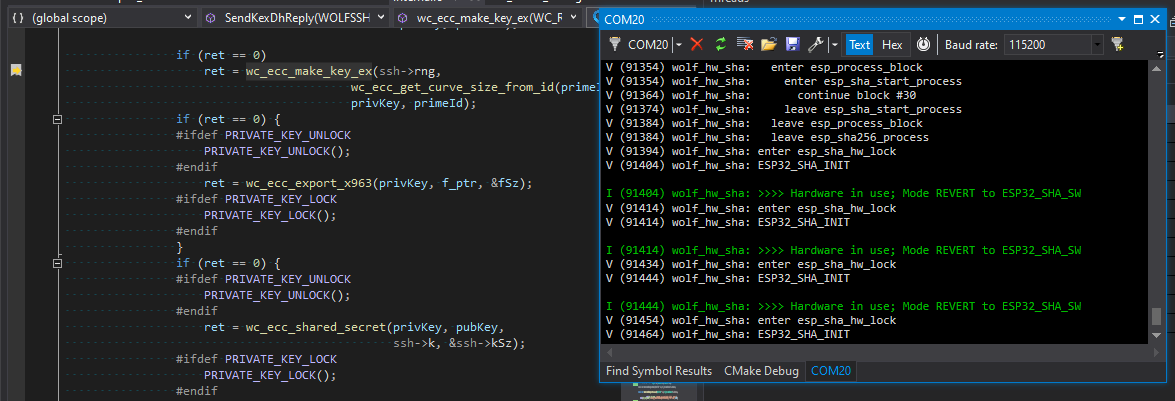Click the COM20 horizontal scrollbar left arrow
Image resolution: width=1175 pixels, height=401 pixels.
[609, 352]
